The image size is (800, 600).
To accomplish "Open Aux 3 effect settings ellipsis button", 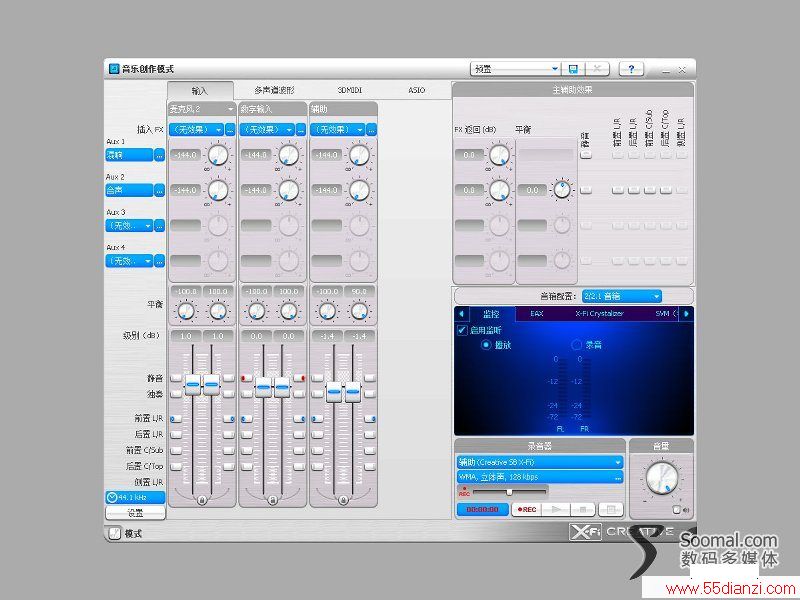I will (160, 226).
